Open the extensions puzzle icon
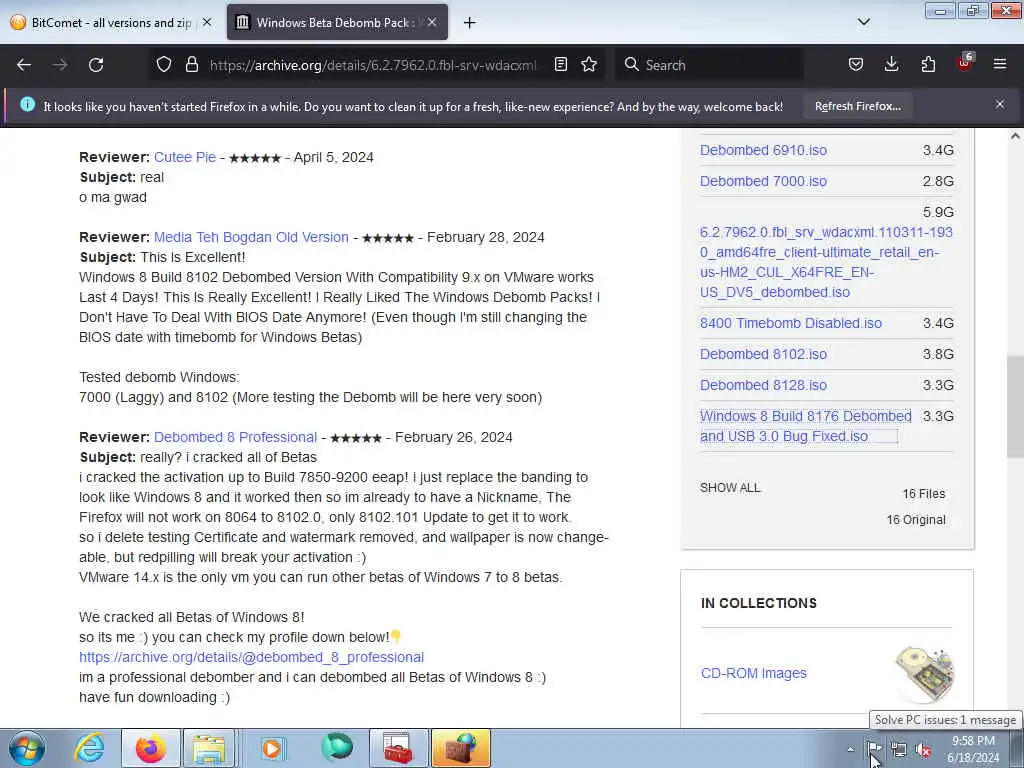Image resolution: width=1024 pixels, height=768 pixels. tap(928, 65)
